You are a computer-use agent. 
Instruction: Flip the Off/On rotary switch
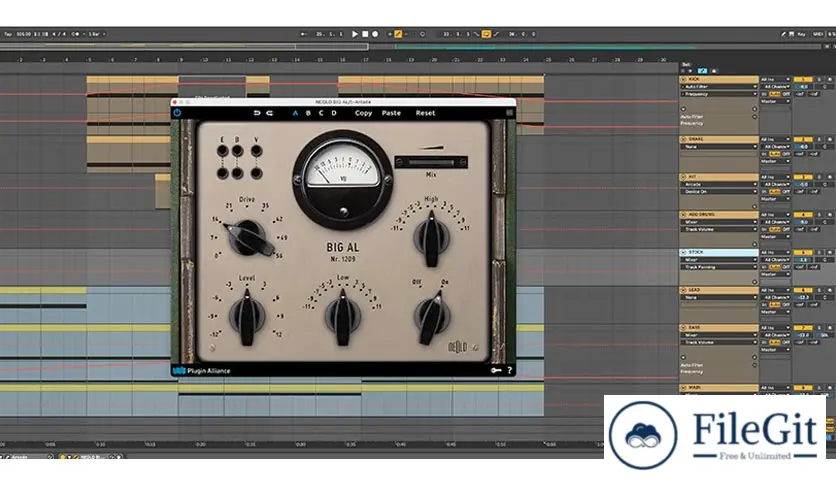click(x=431, y=316)
